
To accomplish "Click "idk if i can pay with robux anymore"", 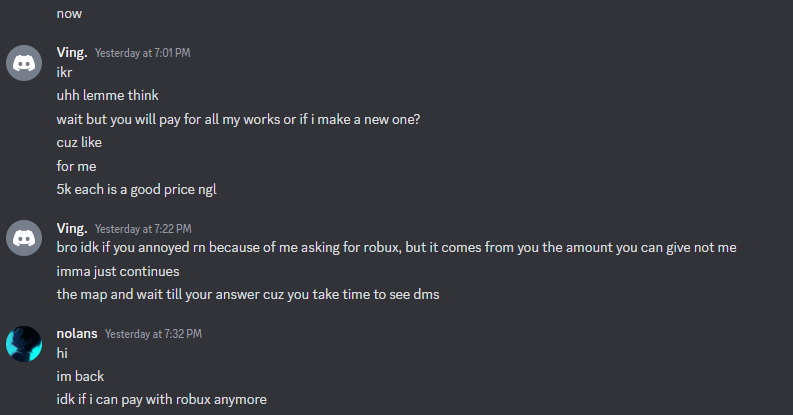I will pyautogui.click(x=161, y=400).
